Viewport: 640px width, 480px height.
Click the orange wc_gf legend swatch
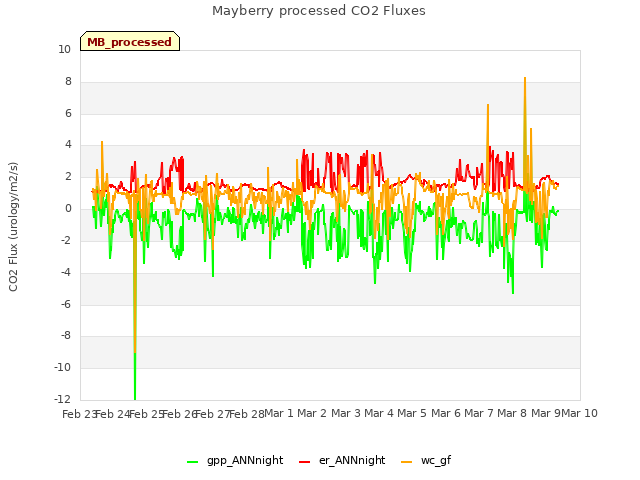[x=407, y=462]
